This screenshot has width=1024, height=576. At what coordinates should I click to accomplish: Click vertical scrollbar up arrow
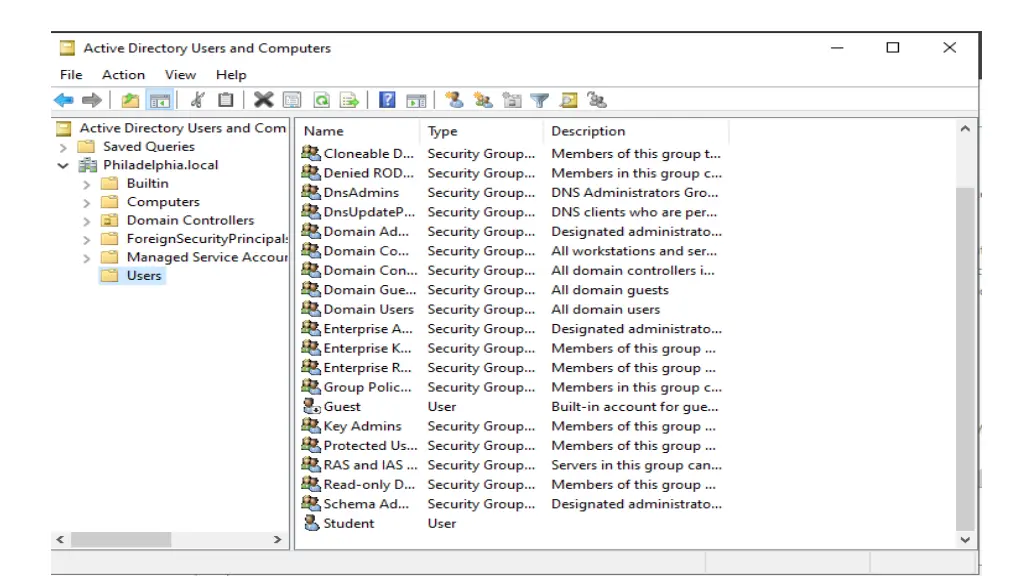tap(965, 129)
